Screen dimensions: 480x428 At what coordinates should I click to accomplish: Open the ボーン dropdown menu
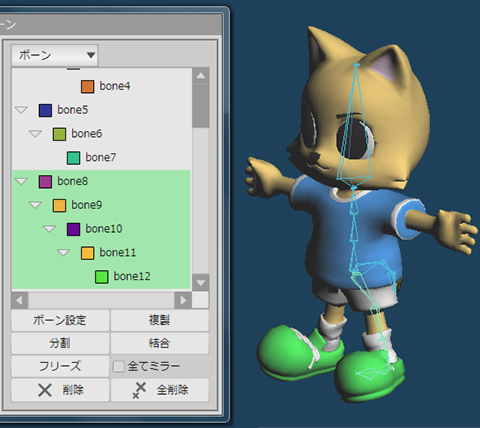pyautogui.click(x=55, y=55)
